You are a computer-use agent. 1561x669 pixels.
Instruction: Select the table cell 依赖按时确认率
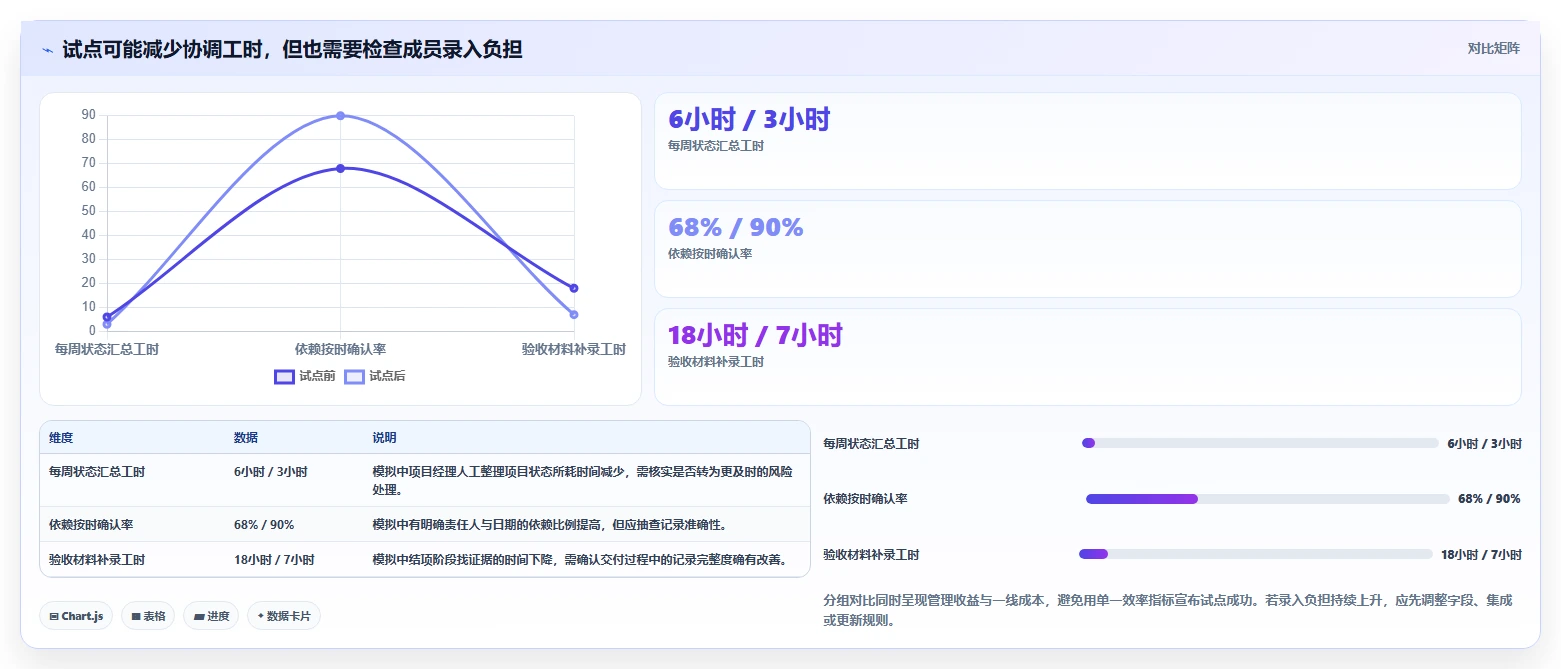(x=91, y=525)
